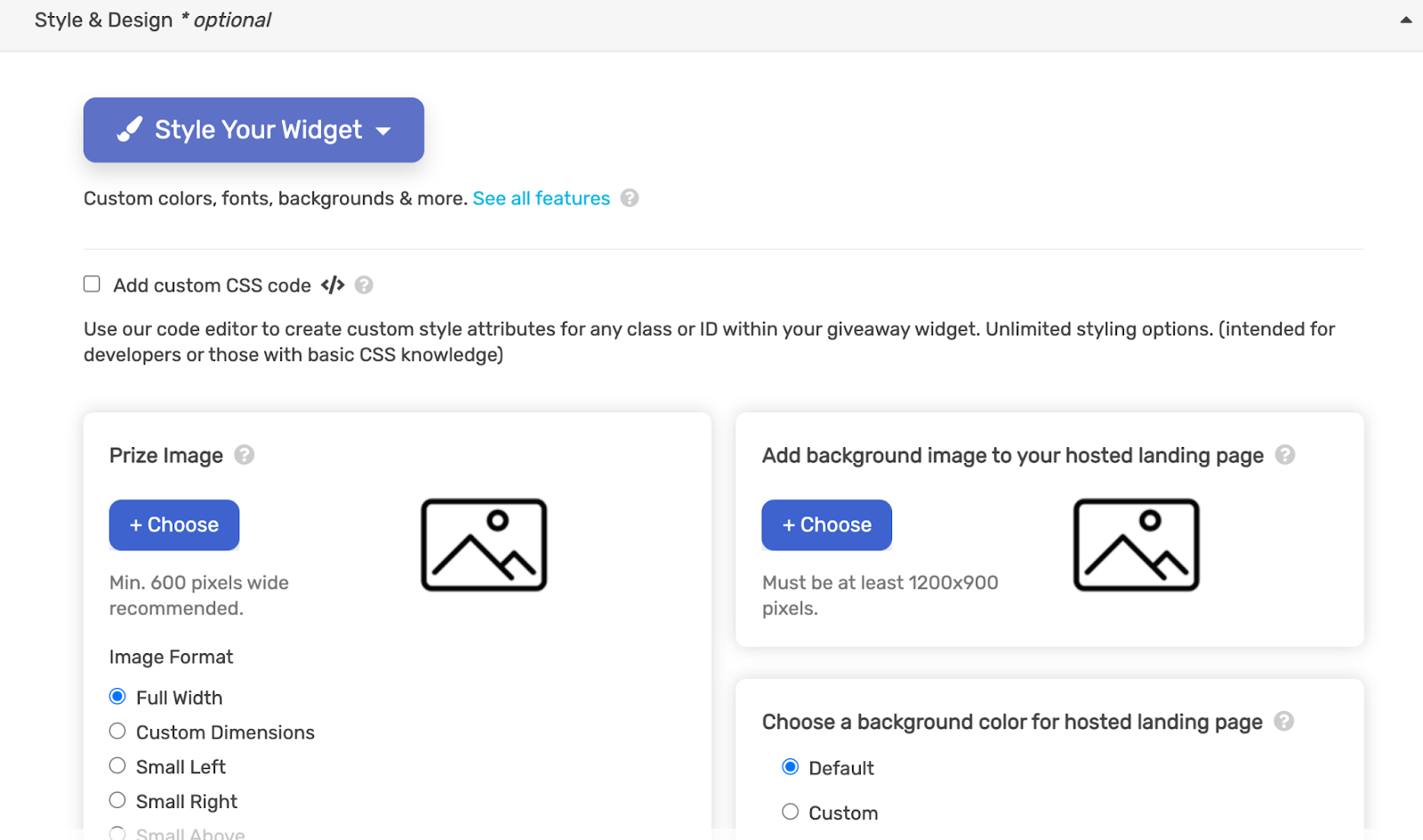Enable the Add custom CSS code checkbox

pyautogui.click(x=92, y=284)
